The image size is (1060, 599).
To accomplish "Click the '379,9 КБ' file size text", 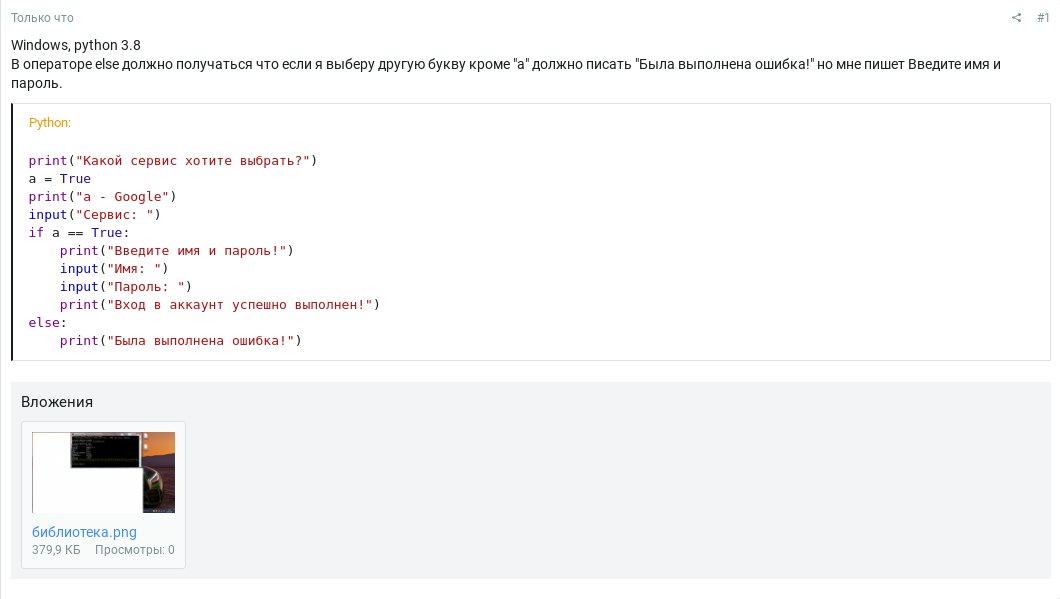I will (56, 550).
